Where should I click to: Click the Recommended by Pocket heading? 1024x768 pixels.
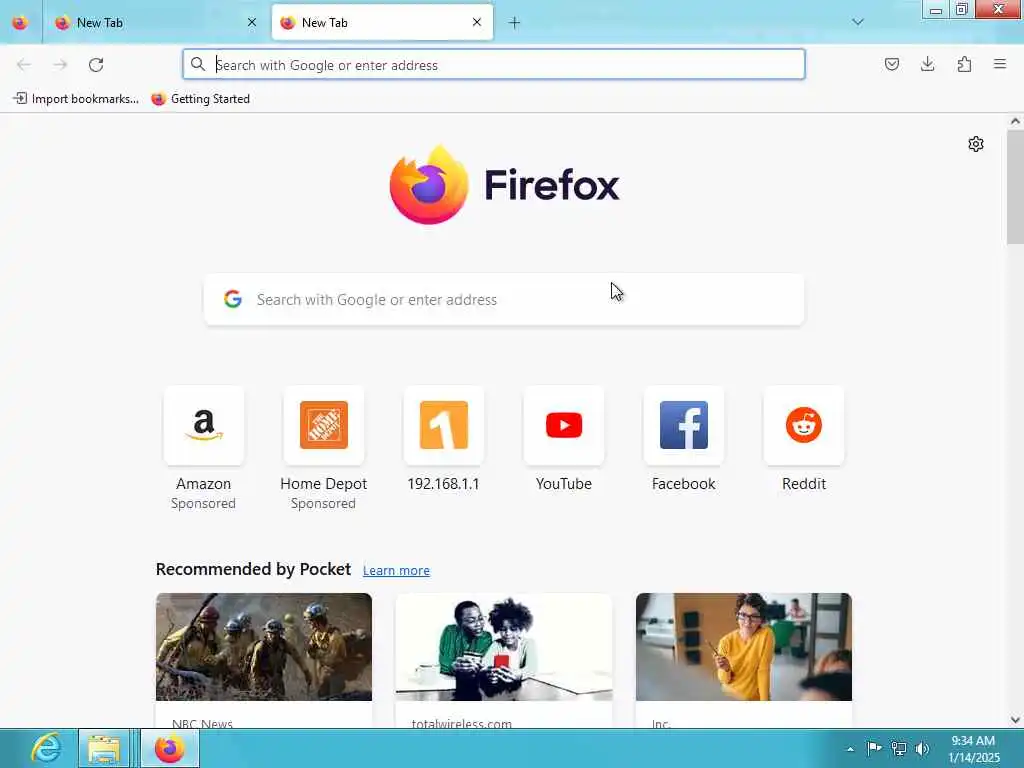pos(253,569)
